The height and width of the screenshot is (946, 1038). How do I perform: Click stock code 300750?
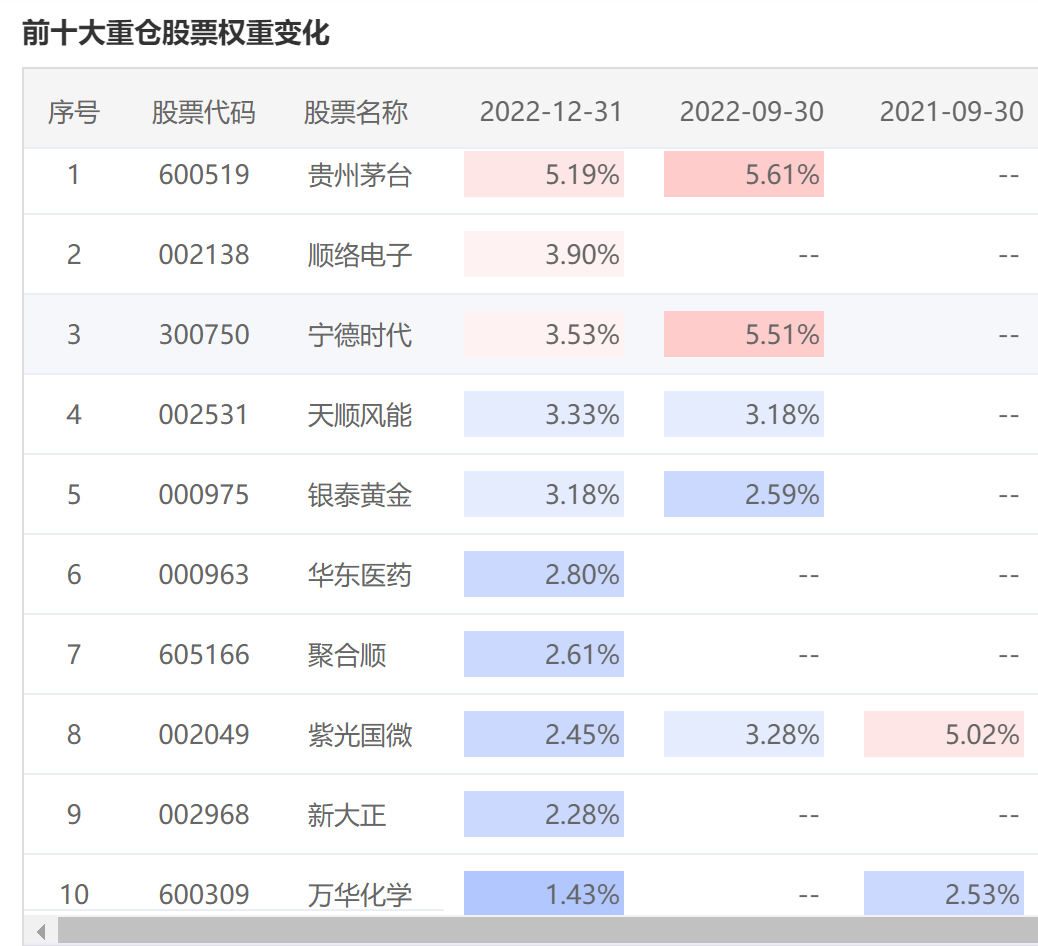pos(204,335)
